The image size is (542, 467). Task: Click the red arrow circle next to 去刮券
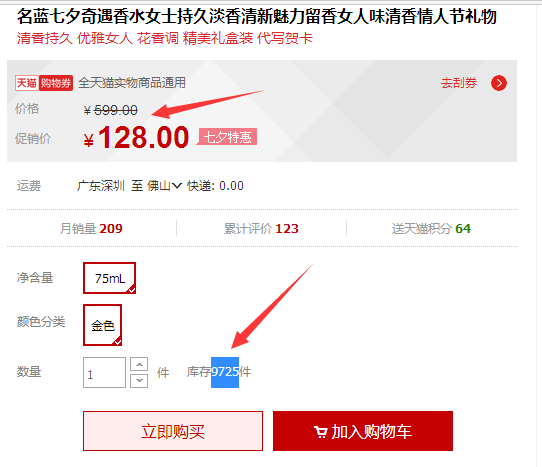499,83
